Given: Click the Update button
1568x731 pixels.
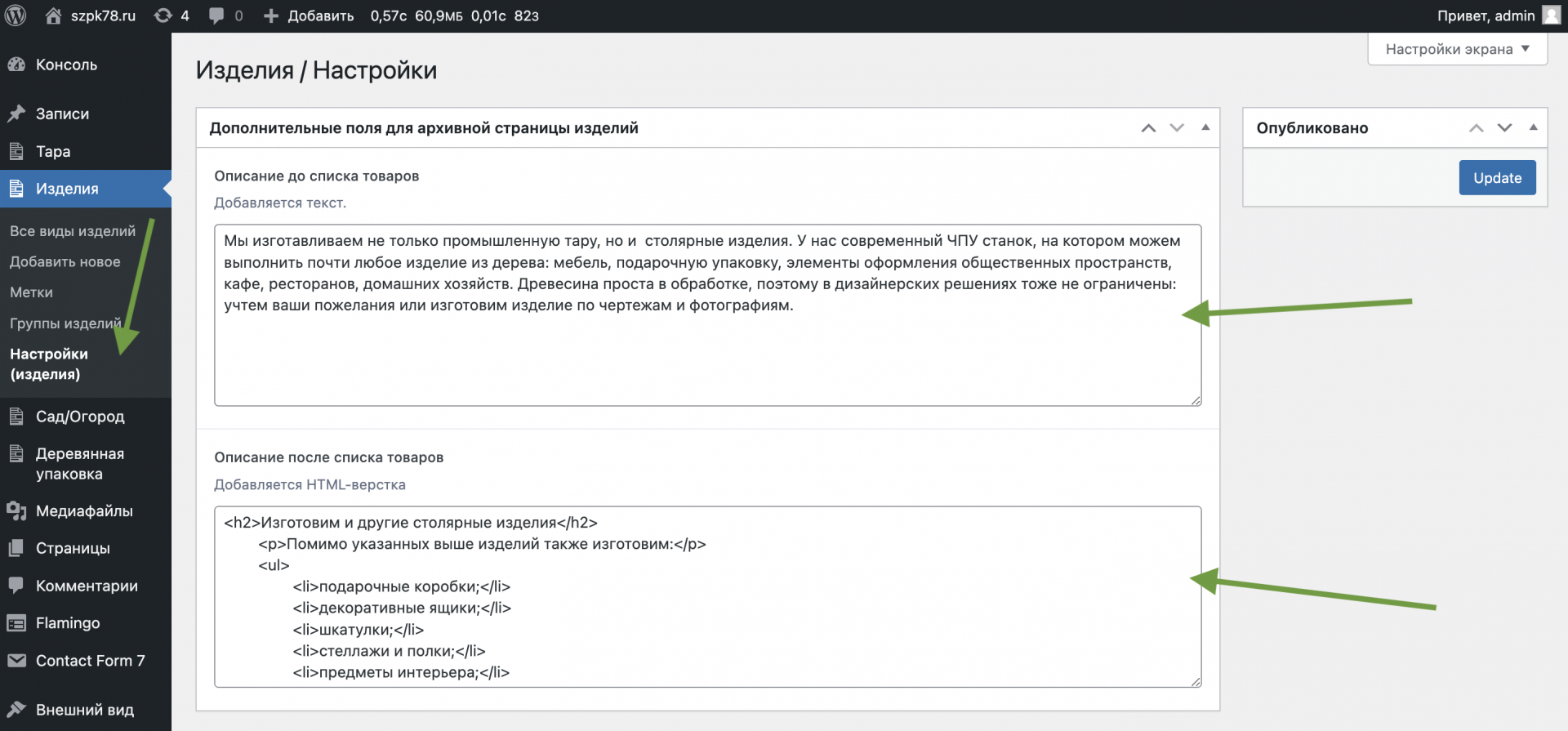Looking at the screenshot, I should pyautogui.click(x=1498, y=178).
